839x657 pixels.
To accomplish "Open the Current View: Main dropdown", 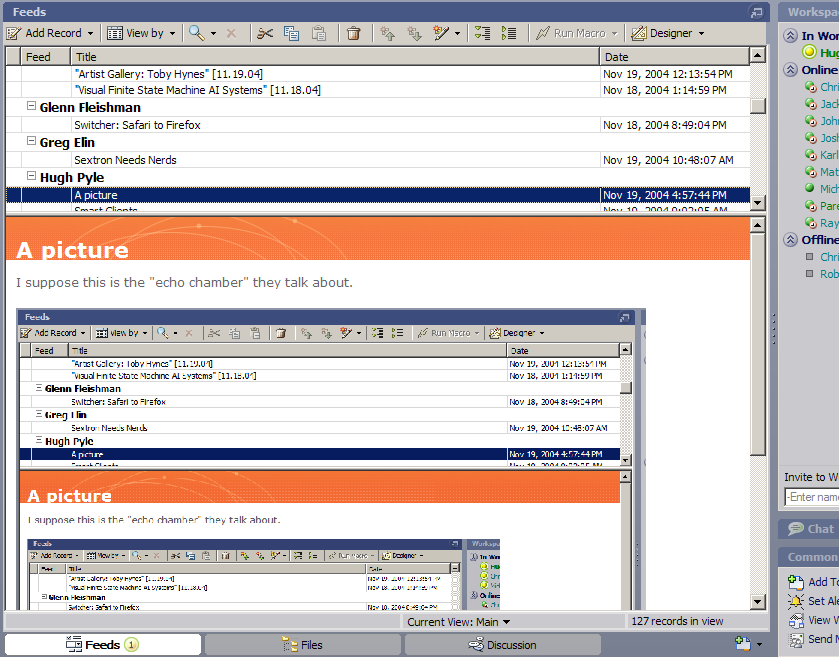I will (x=459, y=622).
